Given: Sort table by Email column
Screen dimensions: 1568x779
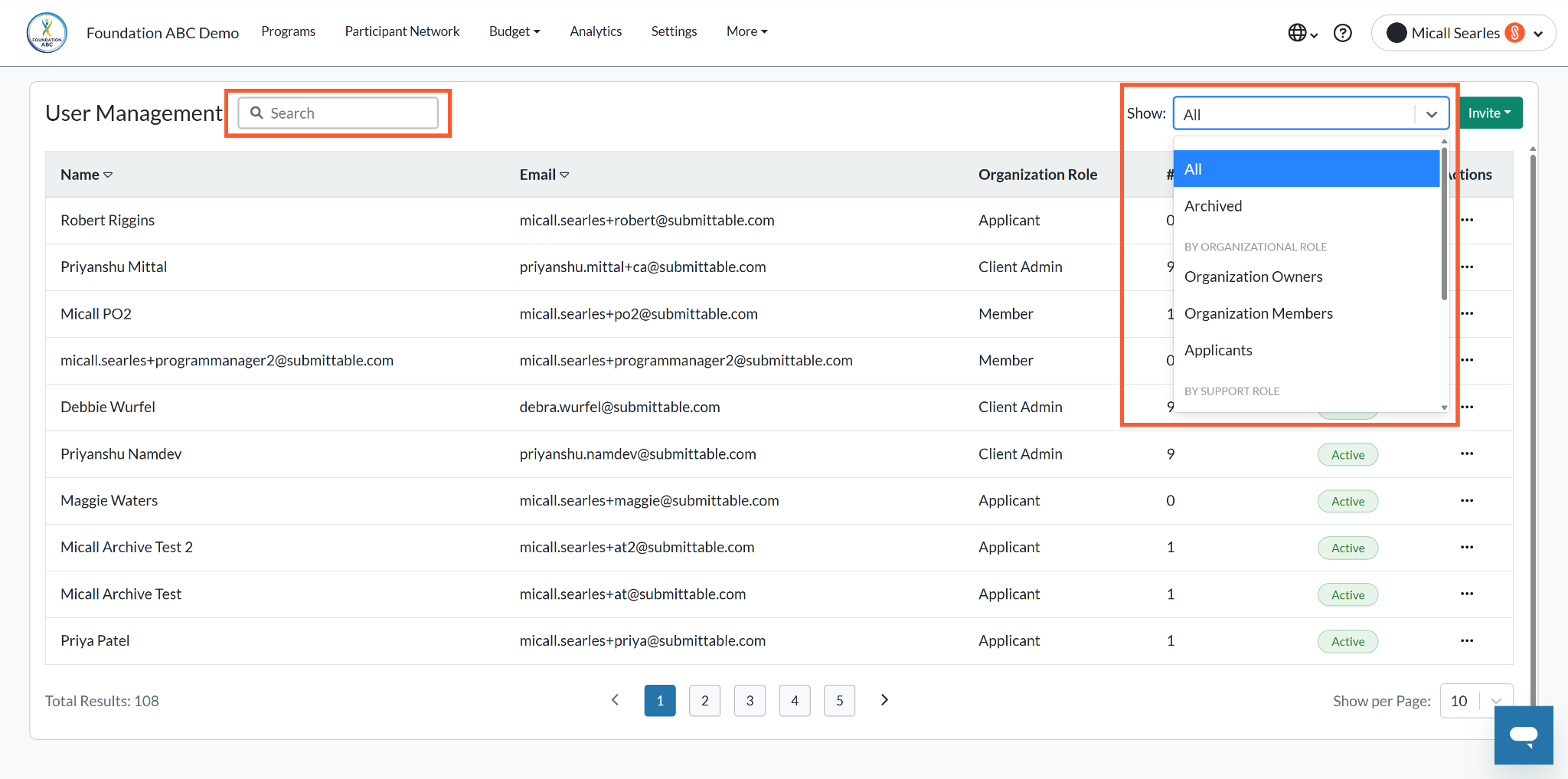Looking at the screenshot, I should (x=544, y=175).
